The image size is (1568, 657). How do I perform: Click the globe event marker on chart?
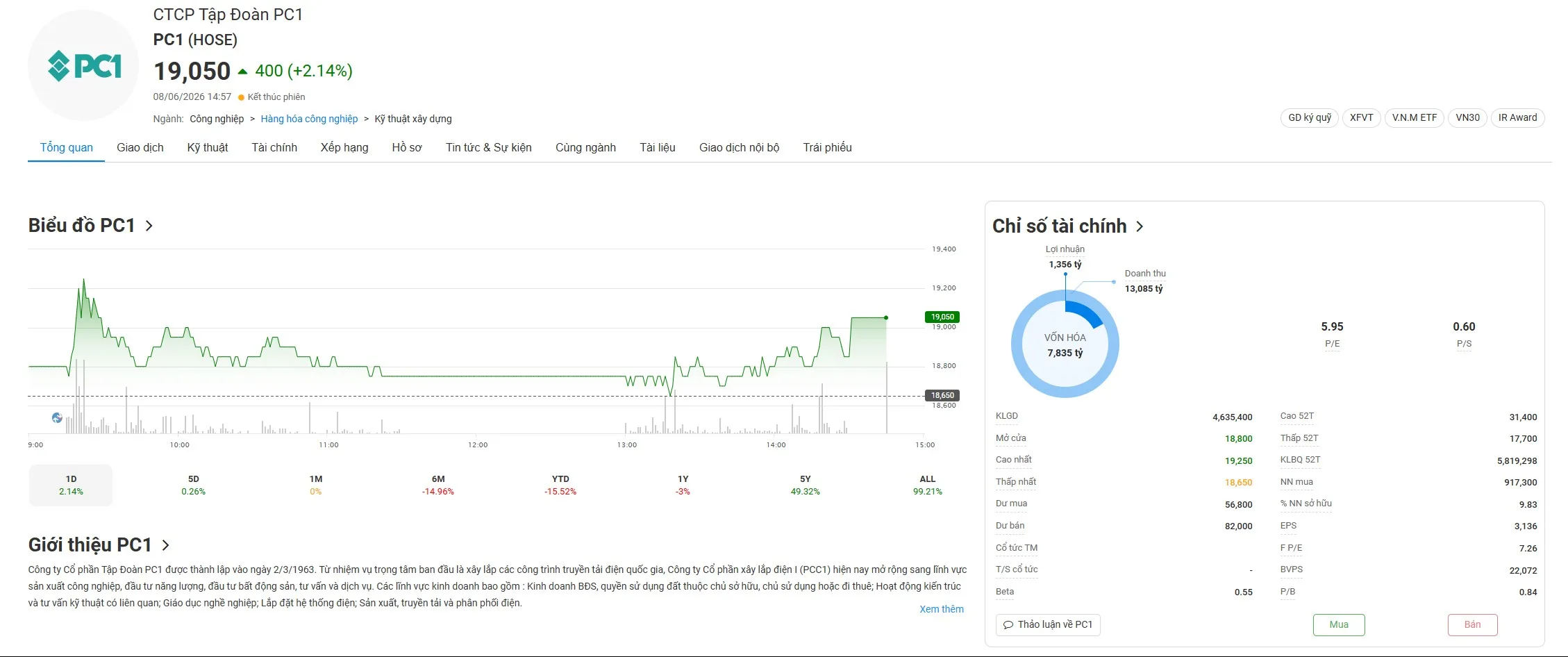[x=57, y=418]
